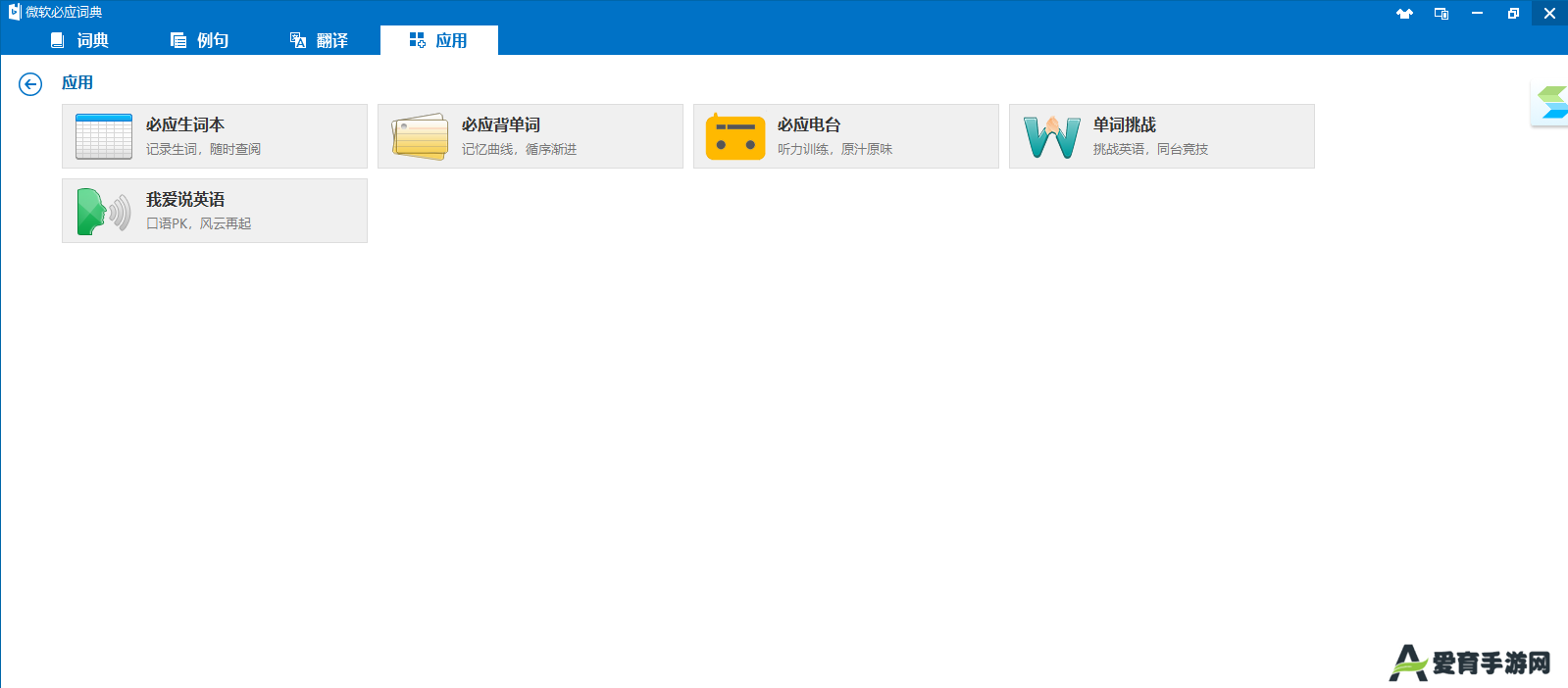Switch to the 词典 tab
Screen dimensions: 1568x688
(80, 40)
